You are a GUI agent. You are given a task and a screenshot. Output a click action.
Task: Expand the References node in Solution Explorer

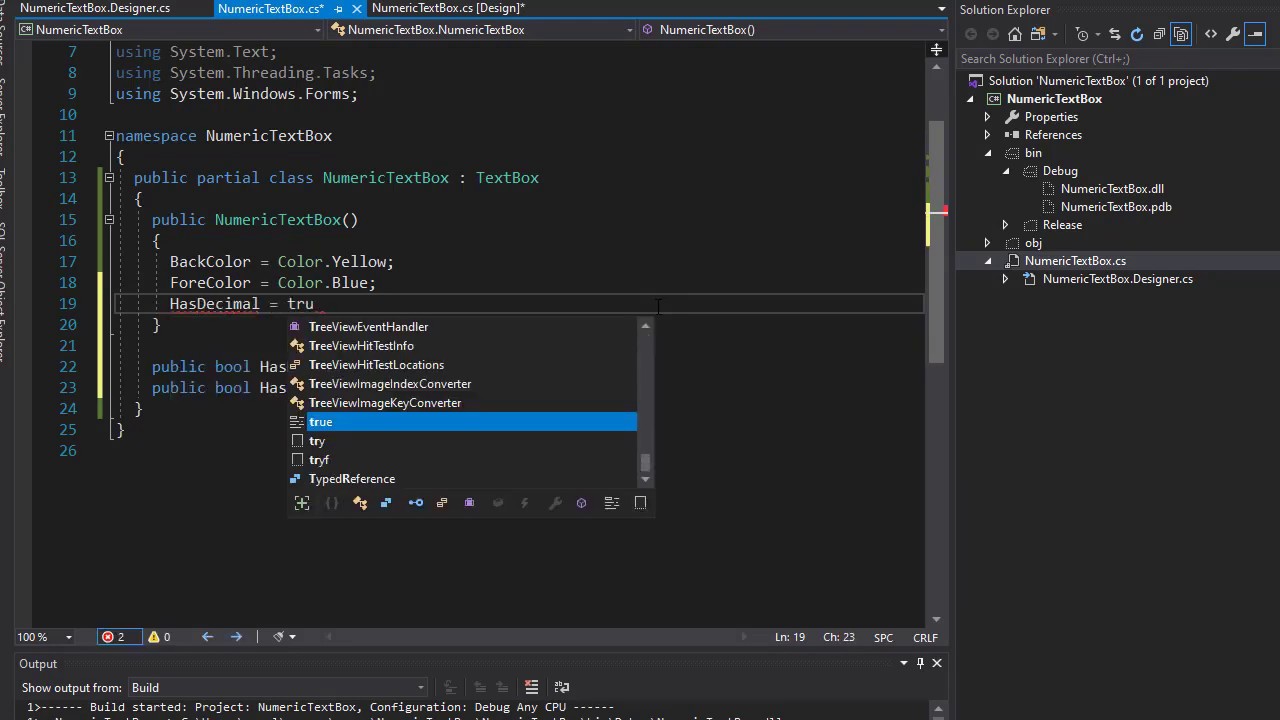[987, 135]
